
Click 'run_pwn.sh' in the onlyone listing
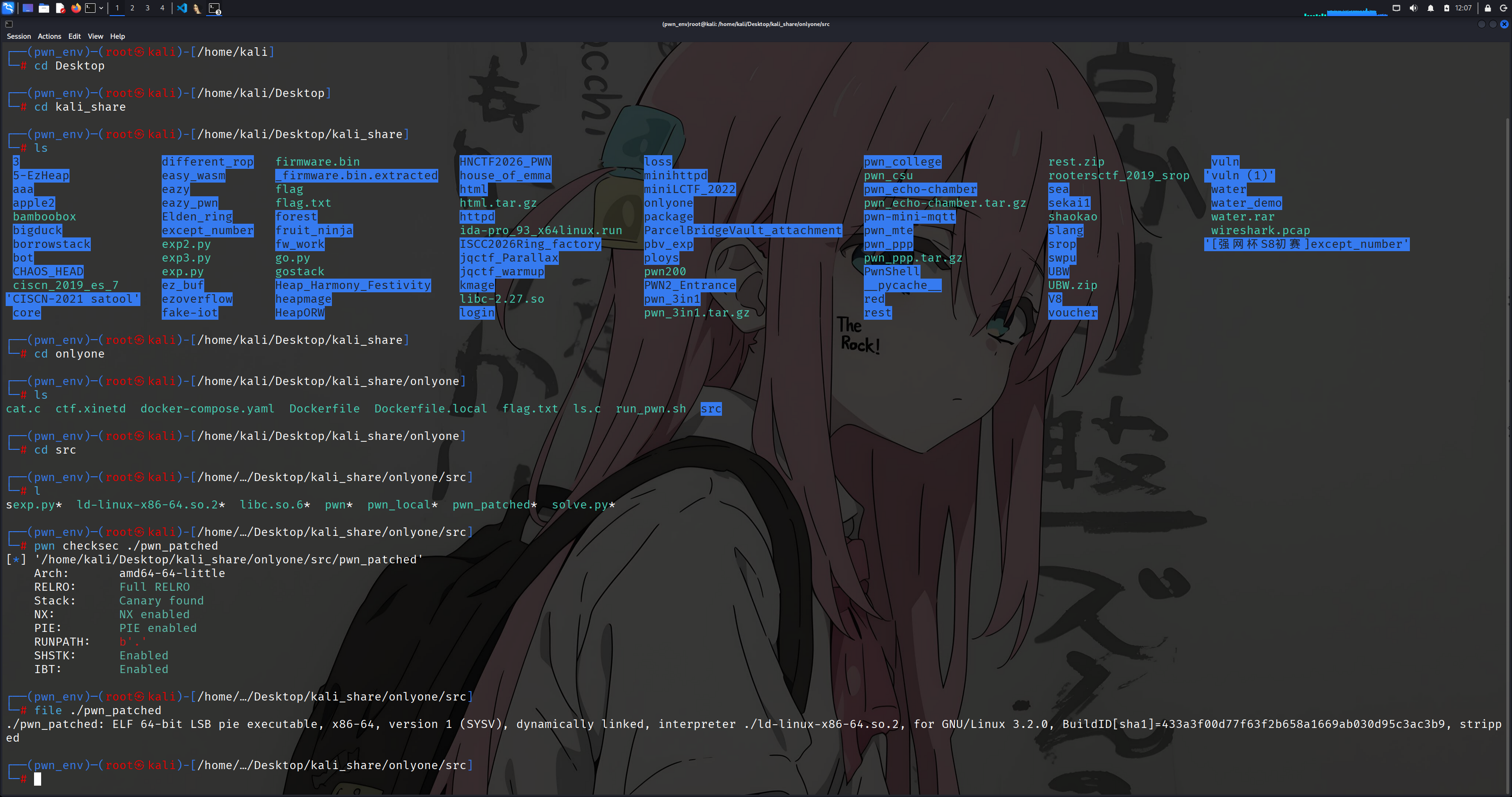651,409
